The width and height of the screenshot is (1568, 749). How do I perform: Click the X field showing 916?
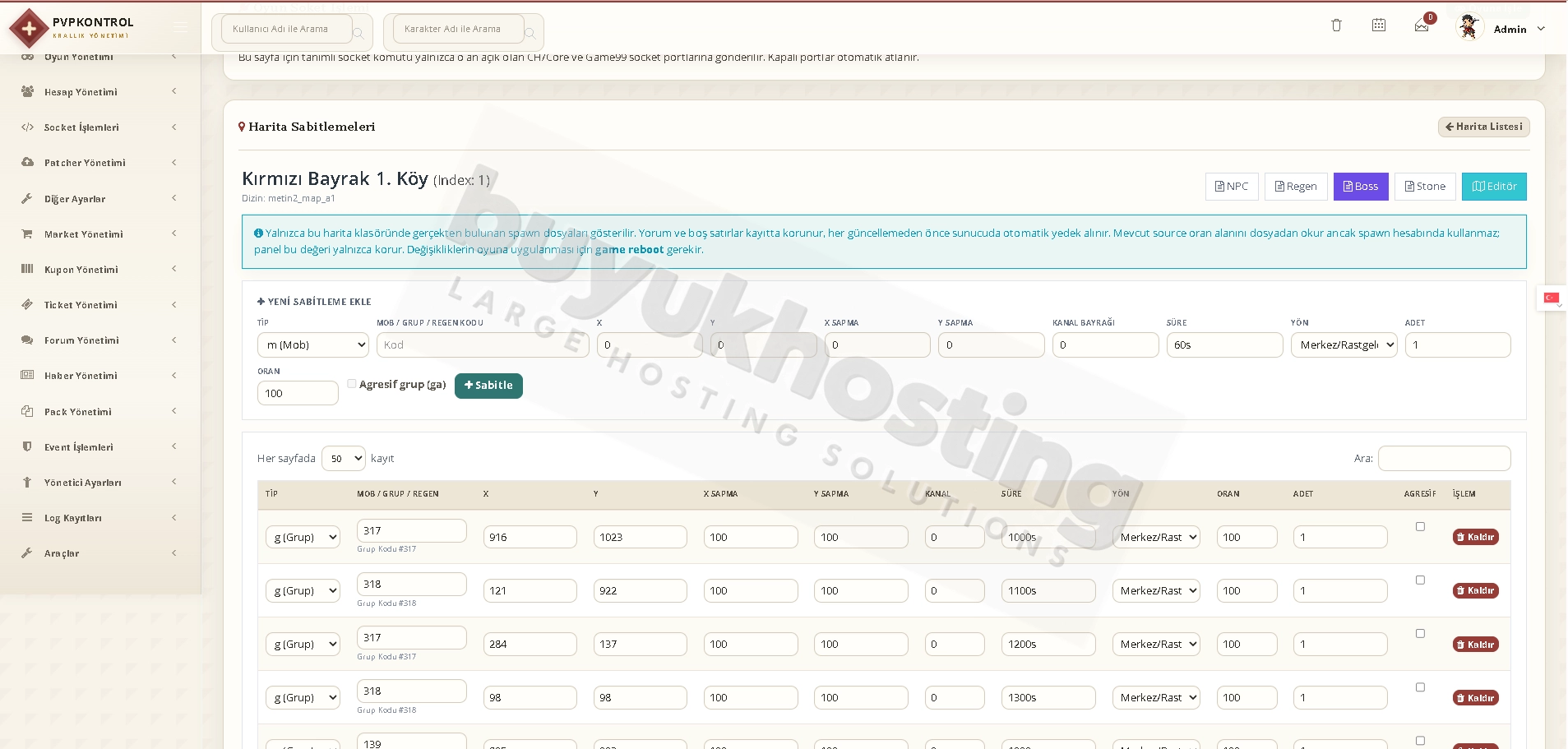click(530, 537)
